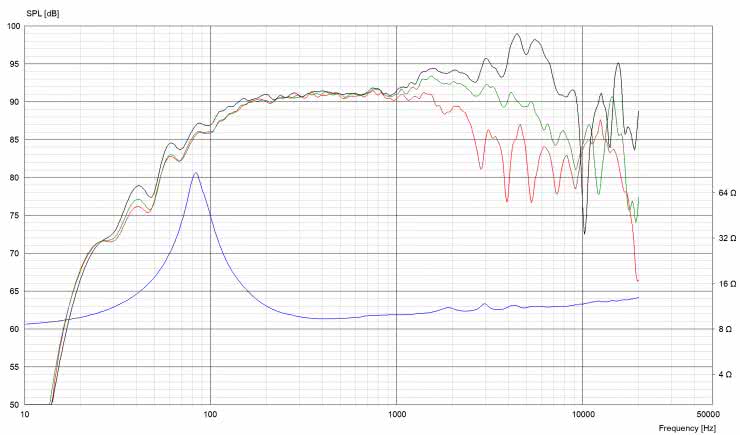Image resolution: width=740 pixels, height=435 pixels.
Task: Click the 32 Ω right axis label
Action: (725, 238)
